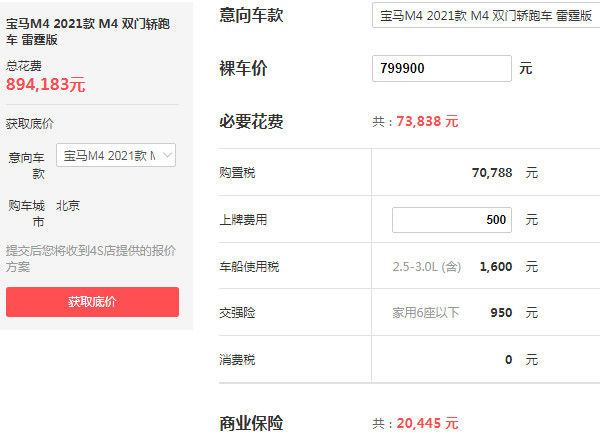Viewport: 600px width, 448px height.
Task: Click the 交强险 option 家用6座以下
Action: tap(426, 313)
